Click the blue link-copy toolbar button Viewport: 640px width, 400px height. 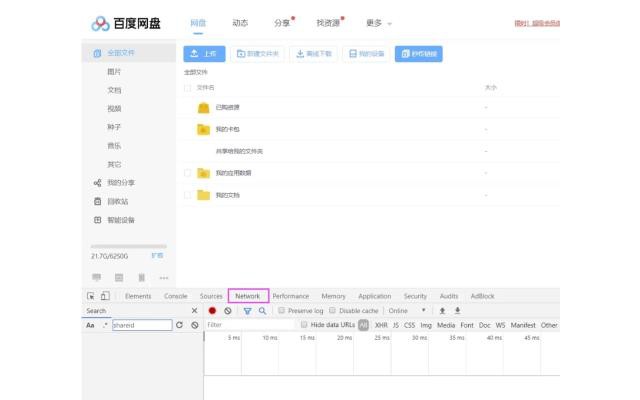coord(418,53)
